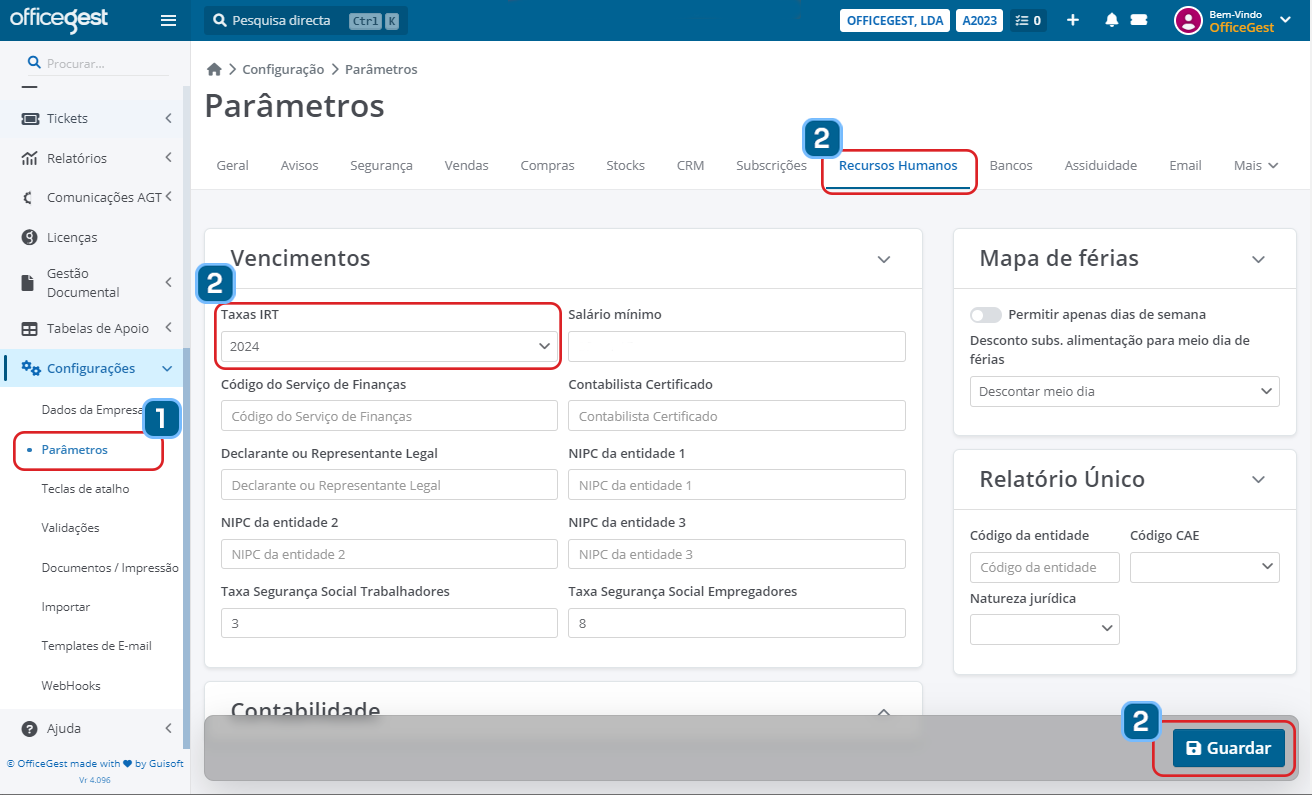Click the Guardar button

click(x=1228, y=748)
